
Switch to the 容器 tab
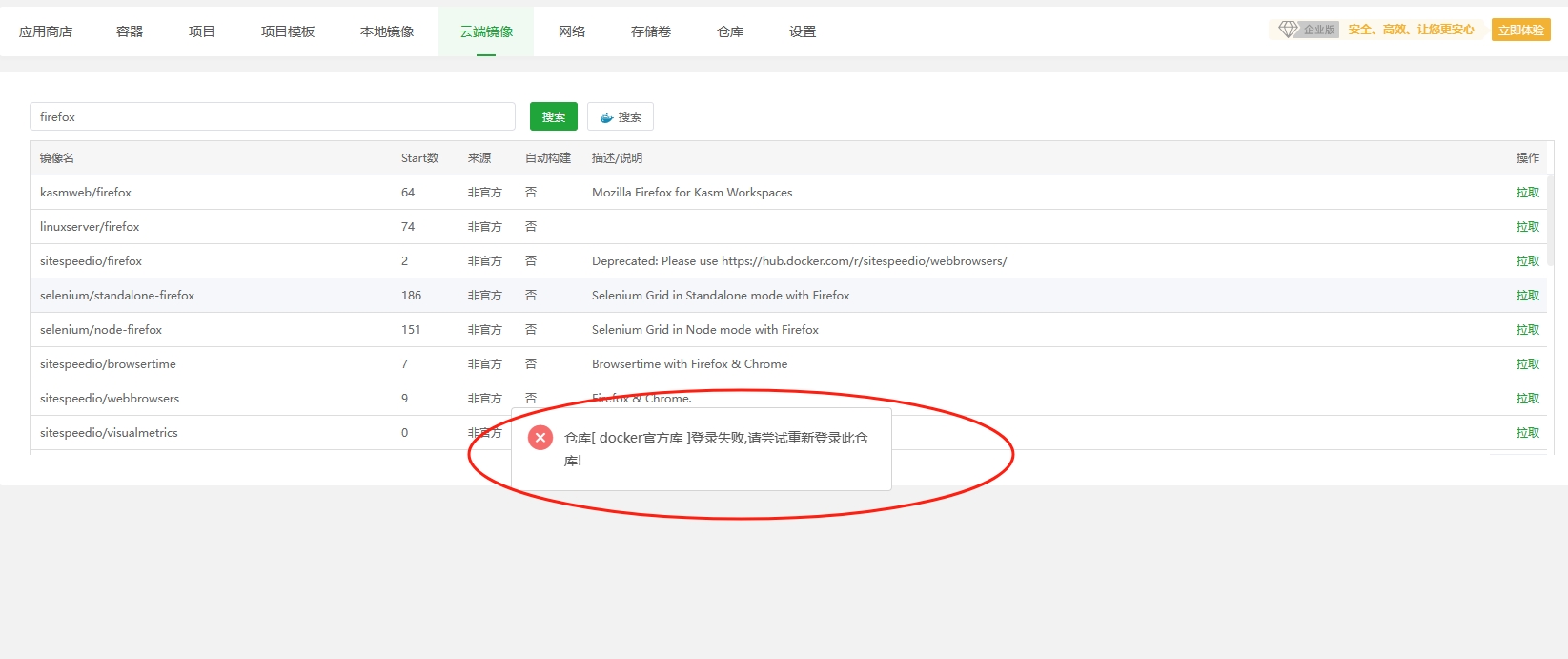click(130, 31)
